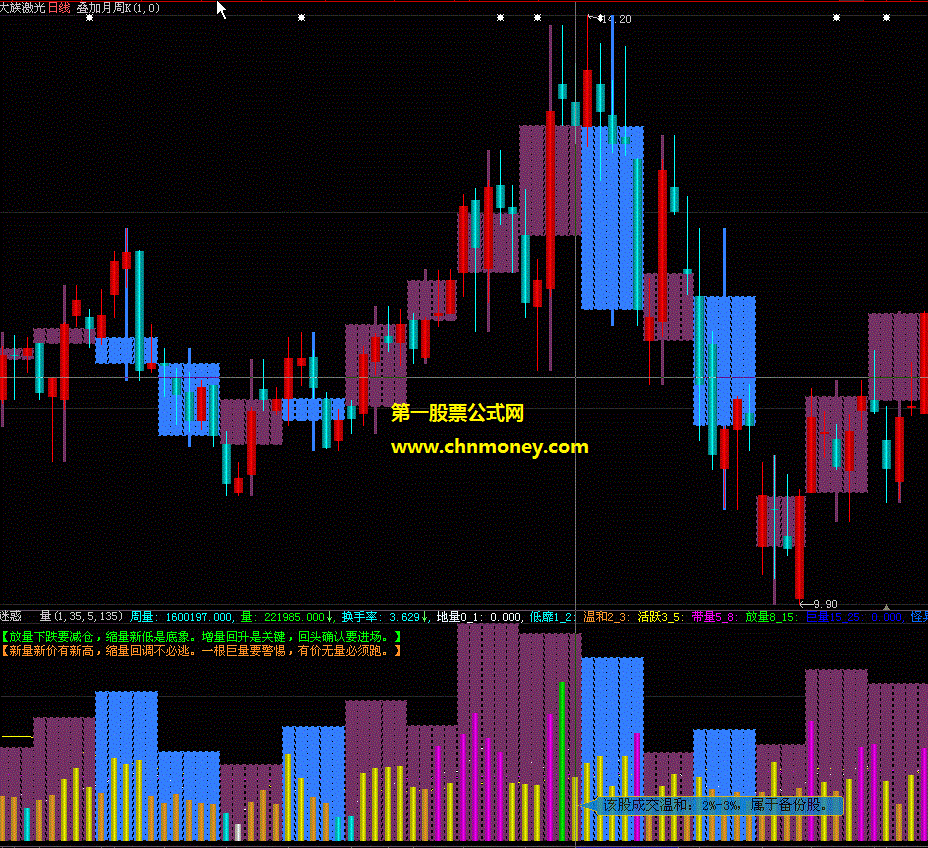Click the long red candle above the 9.90 label

pos(800,547)
